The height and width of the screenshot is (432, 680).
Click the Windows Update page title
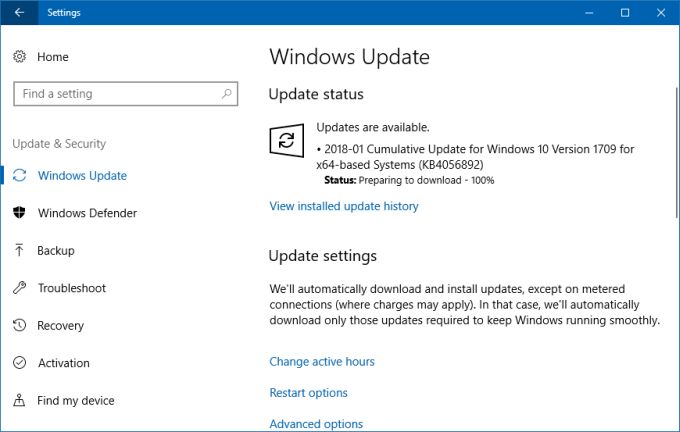[x=350, y=57]
